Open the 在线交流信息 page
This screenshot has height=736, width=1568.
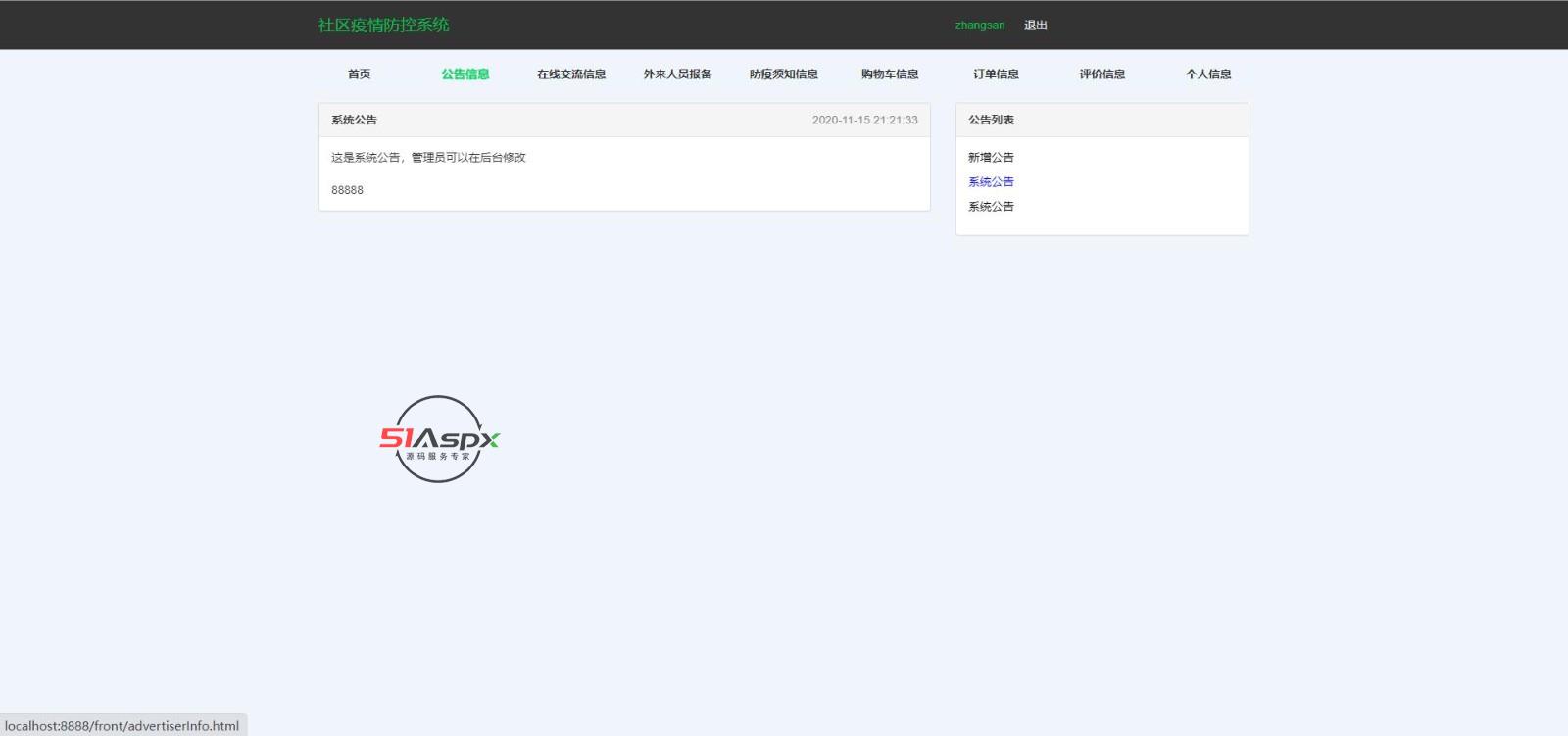coord(571,74)
